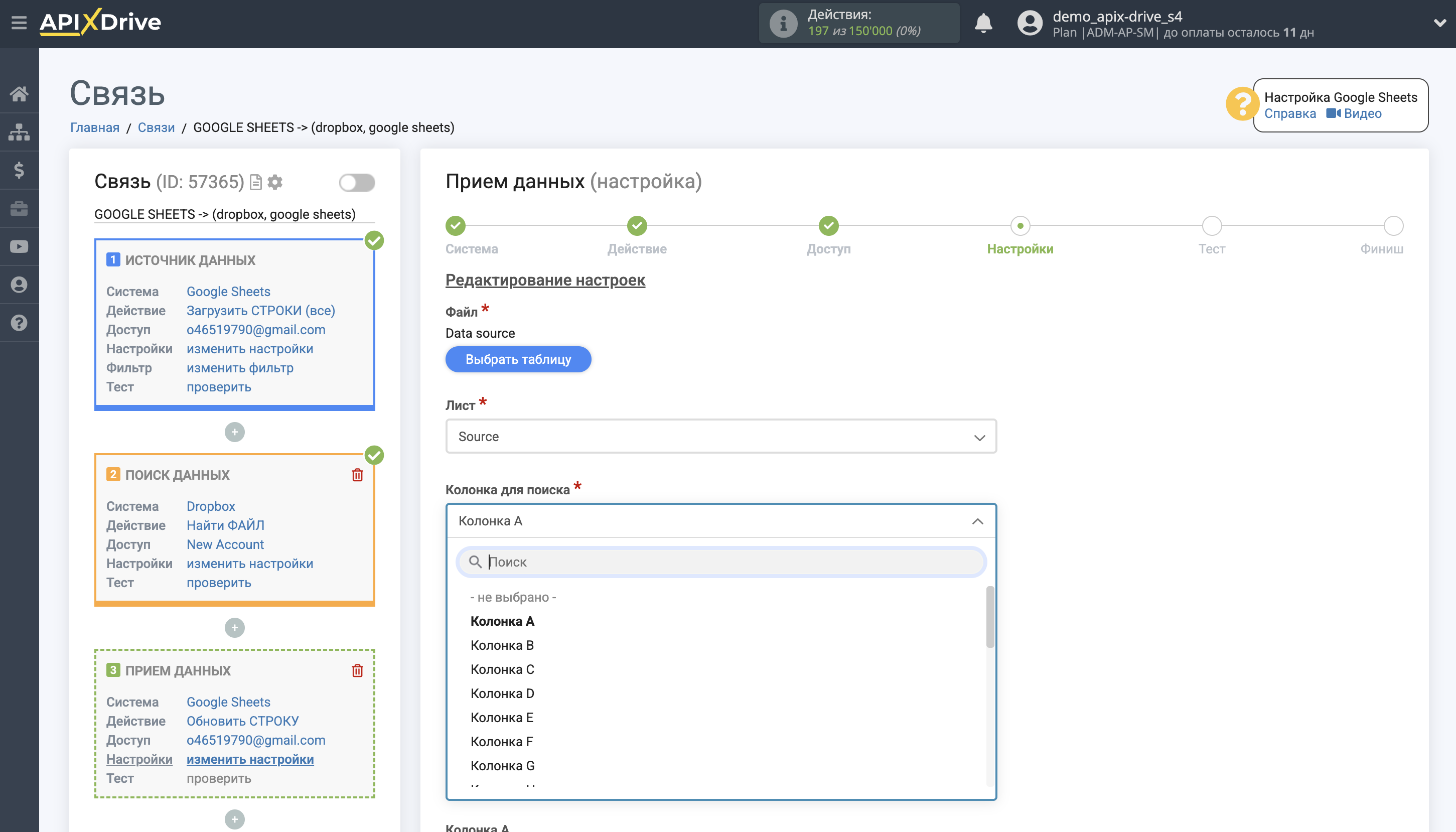Screen dimensions: 1456x832
Task: Enable the connection activation toggle switch
Action: pos(357,182)
